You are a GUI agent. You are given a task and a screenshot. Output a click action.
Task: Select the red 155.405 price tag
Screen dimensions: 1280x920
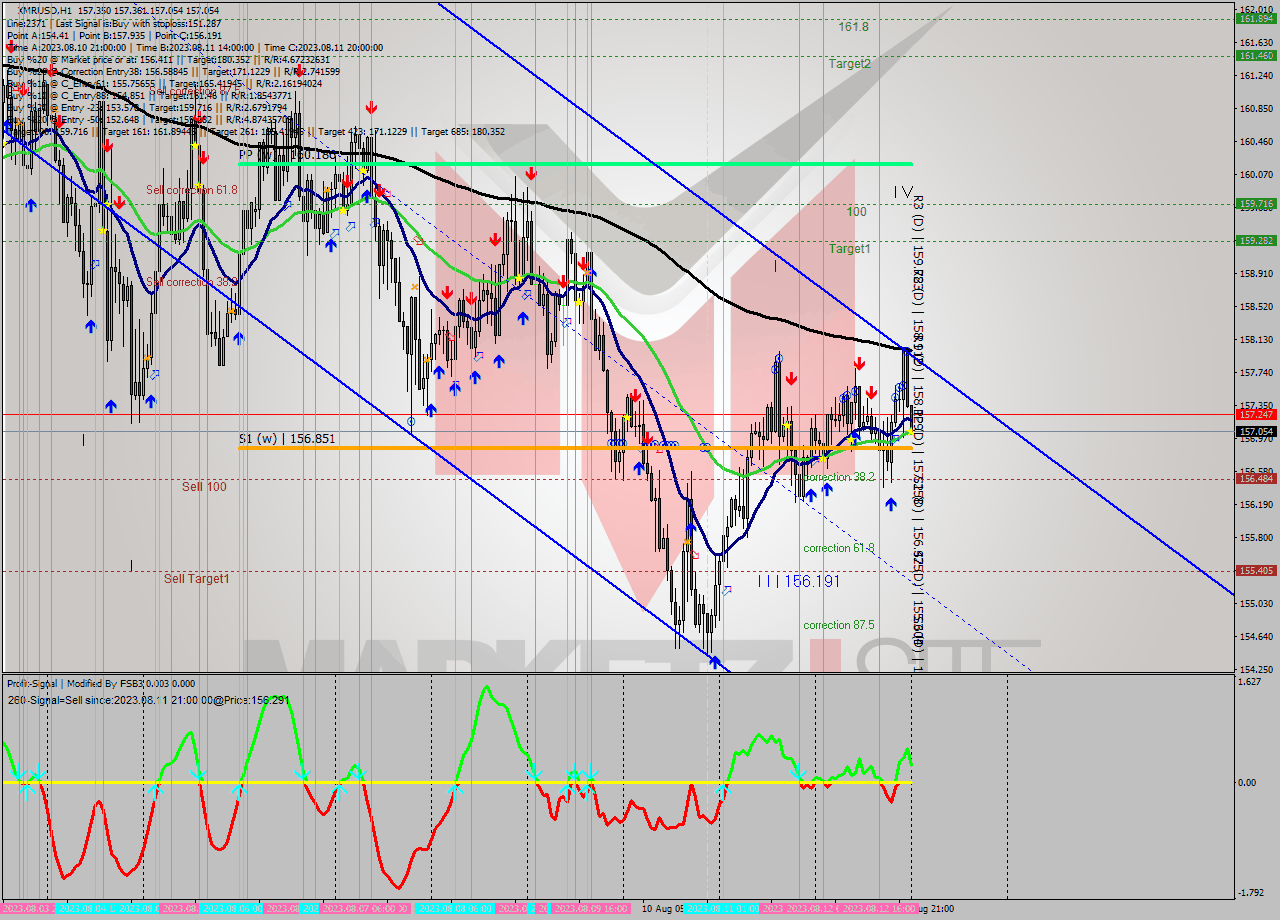tap(1255, 571)
